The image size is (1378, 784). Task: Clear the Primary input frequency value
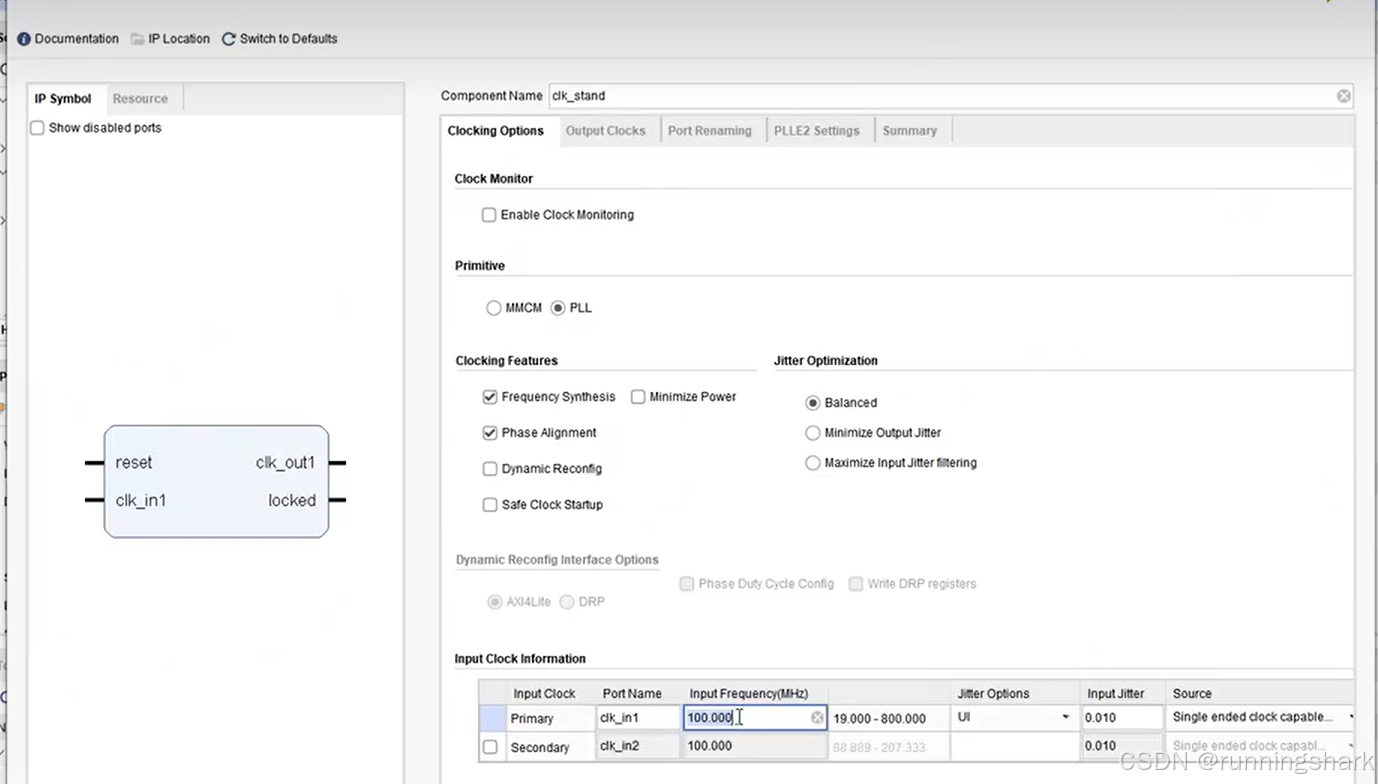[x=817, y=718]
